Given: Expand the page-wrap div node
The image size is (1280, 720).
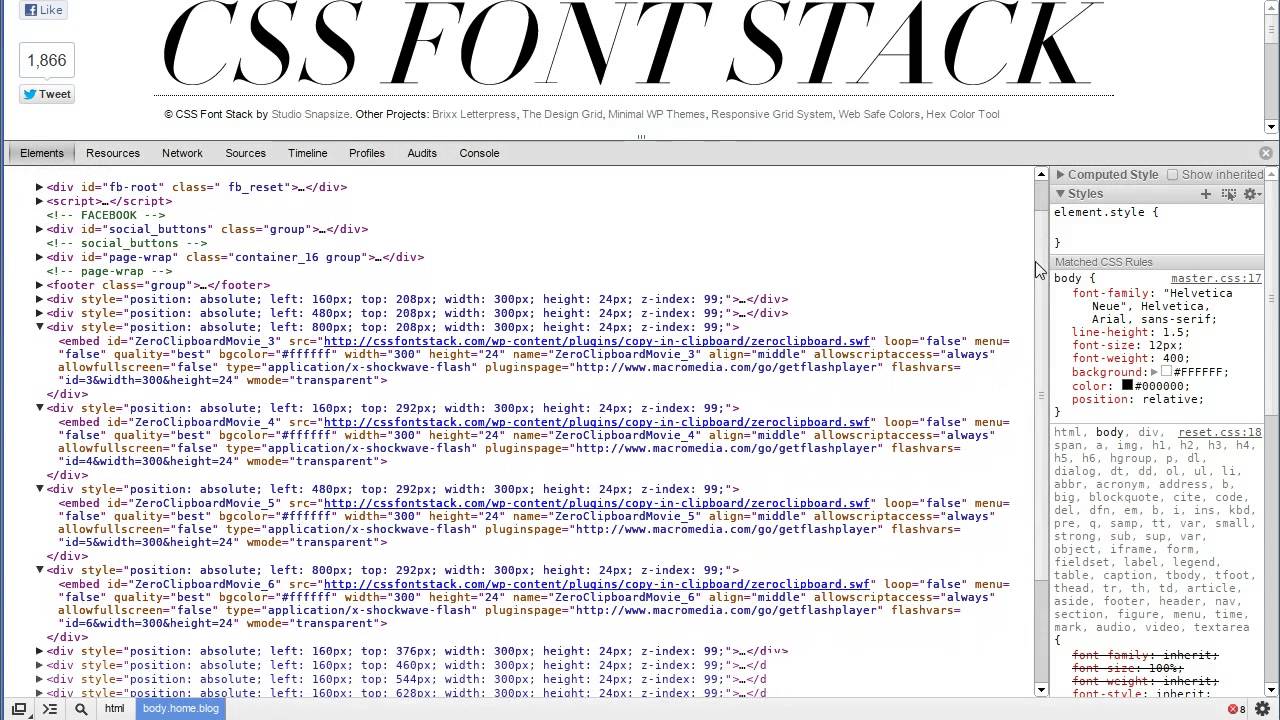Looking at the screenshot, I should [39, 257].
